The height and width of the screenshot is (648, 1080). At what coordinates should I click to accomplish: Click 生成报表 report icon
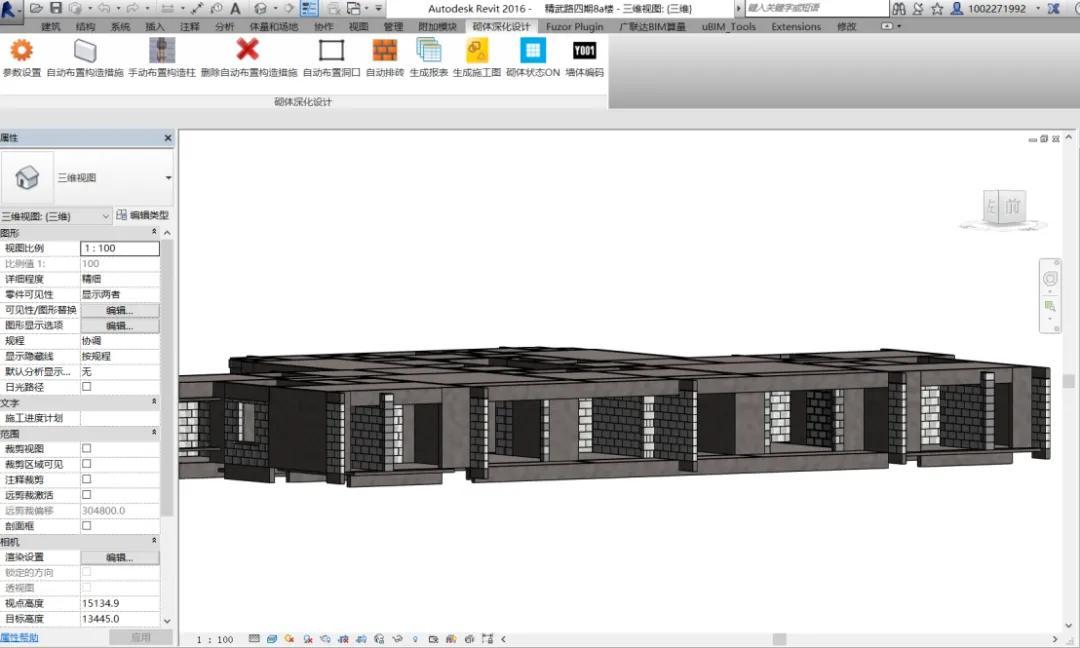[x=428, y=57]
